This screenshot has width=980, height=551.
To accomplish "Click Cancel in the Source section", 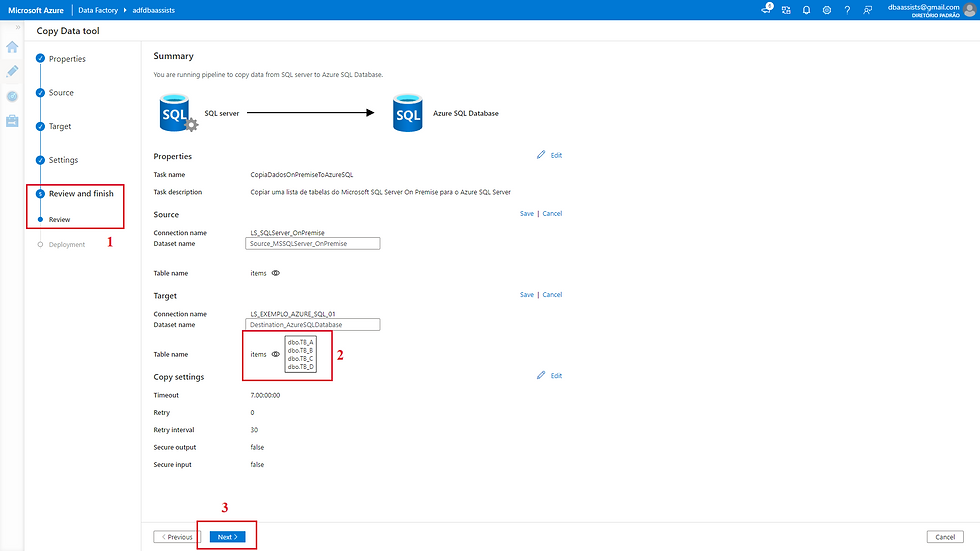I will [552, 214].
